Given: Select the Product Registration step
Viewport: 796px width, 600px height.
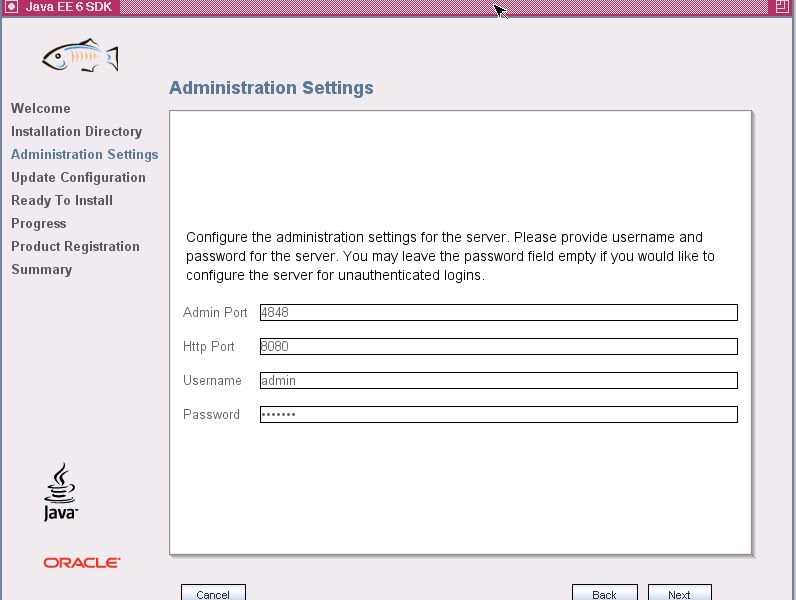Looking at the screenshot, I should coord(75,246).
